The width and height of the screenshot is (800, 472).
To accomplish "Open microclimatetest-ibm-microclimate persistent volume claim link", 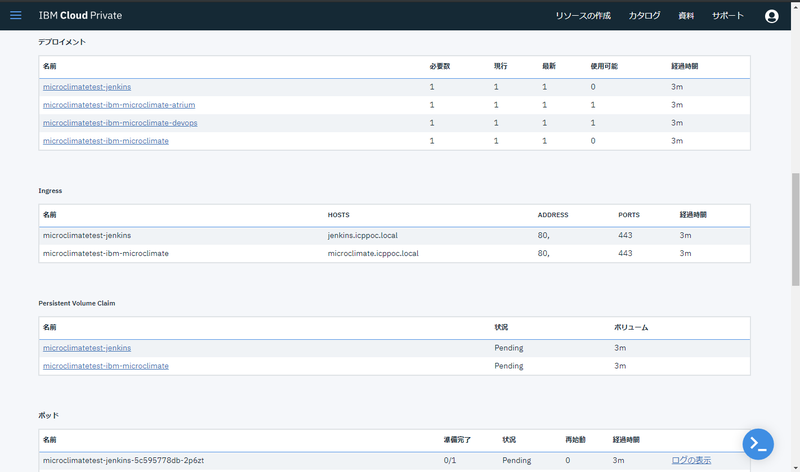I will click(106, 366).
